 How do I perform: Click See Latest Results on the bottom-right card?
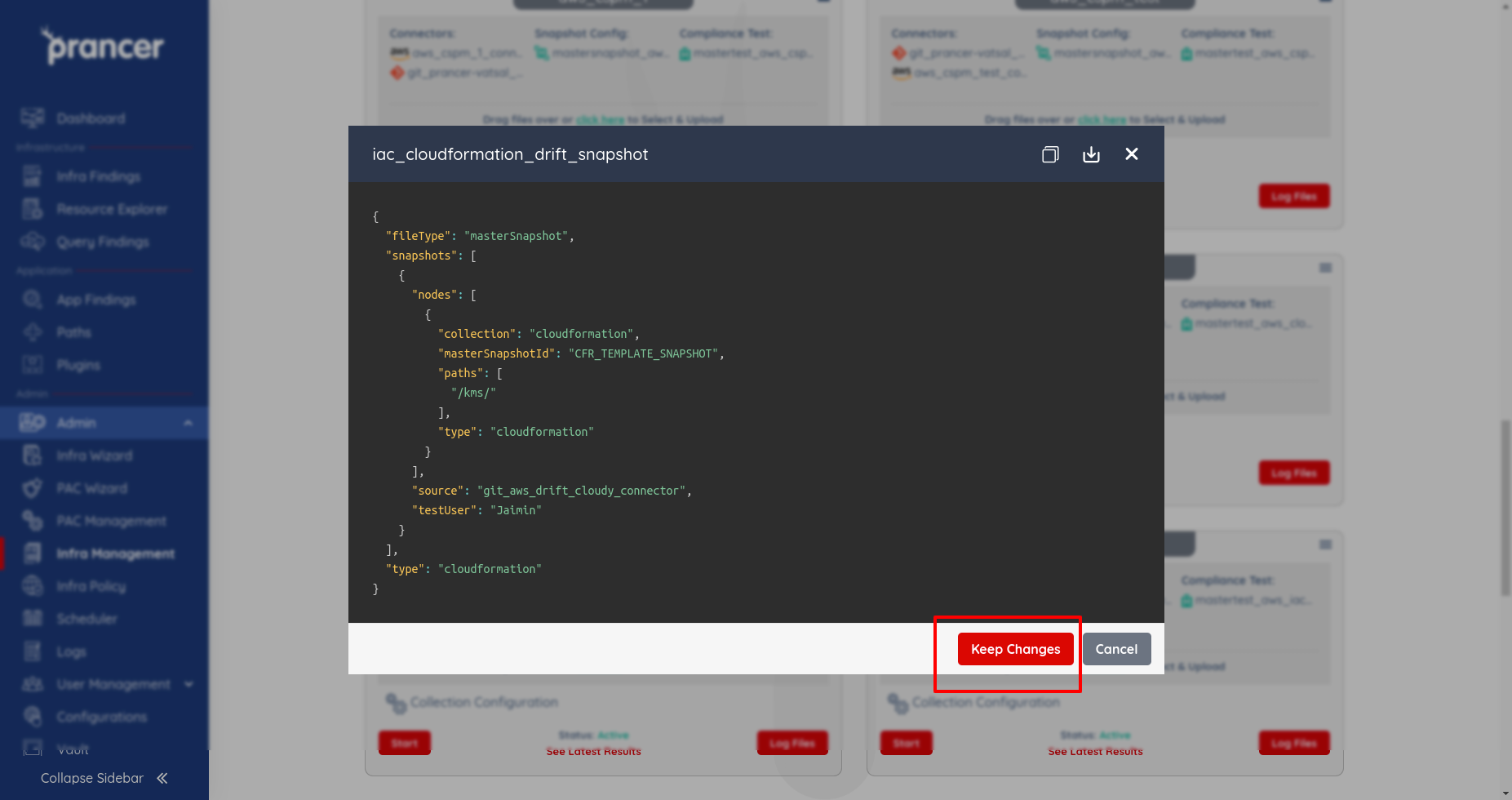[x=1095, y=751]
